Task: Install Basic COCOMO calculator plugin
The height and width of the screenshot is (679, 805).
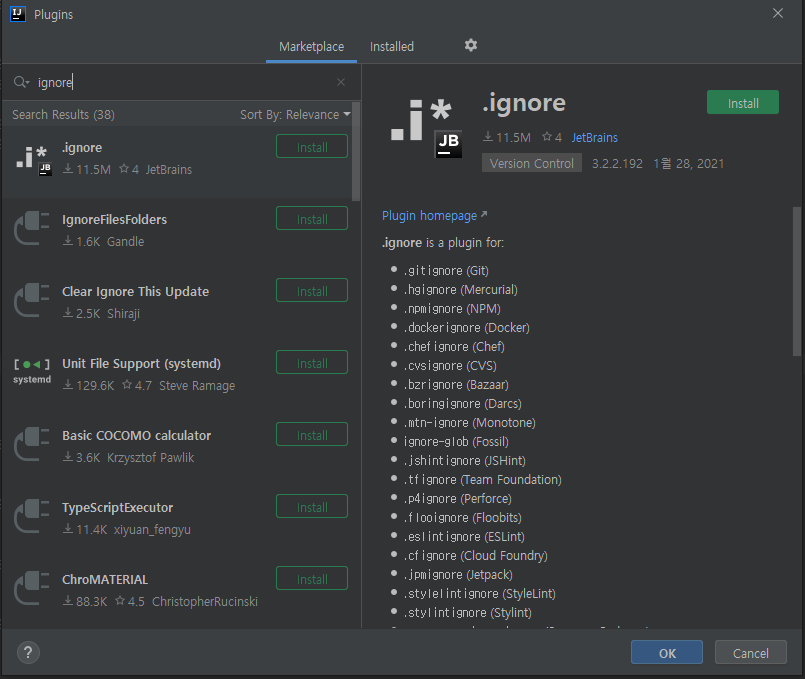Action: pos(312,435)
